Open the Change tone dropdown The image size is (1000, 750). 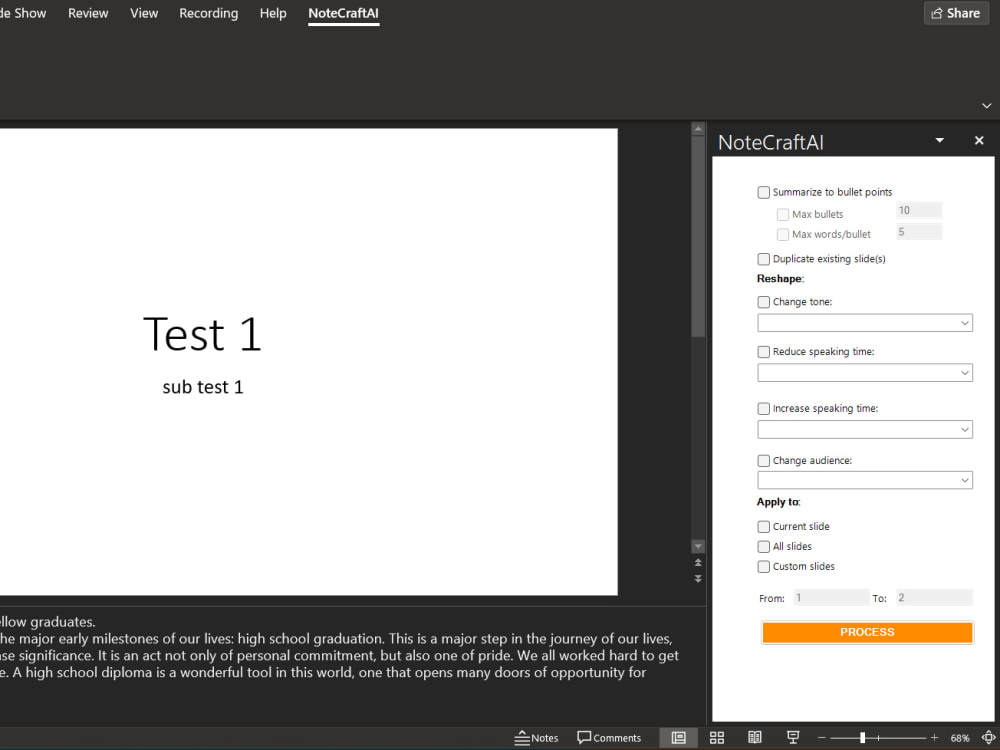coord(865,323)
